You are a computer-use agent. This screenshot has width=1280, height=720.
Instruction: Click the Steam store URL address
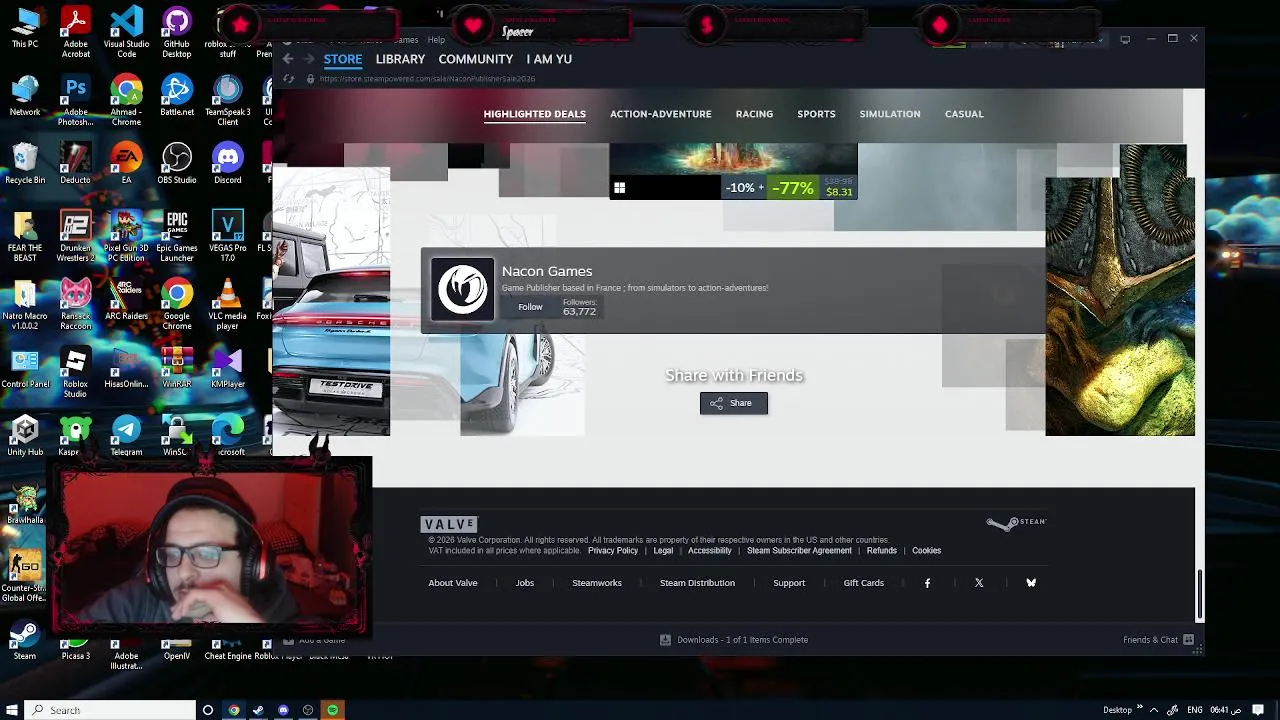[x=427, y=79]
